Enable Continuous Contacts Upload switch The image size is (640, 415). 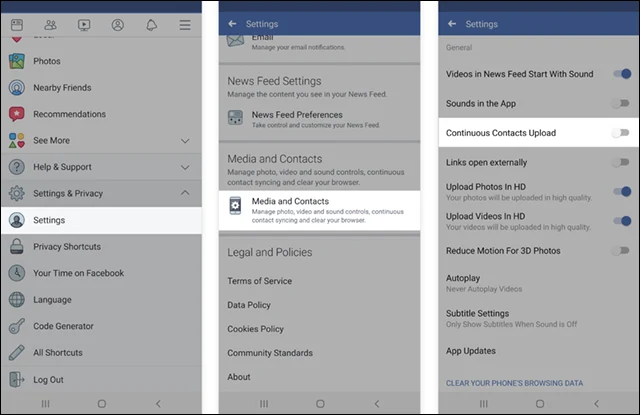[621, 133]
